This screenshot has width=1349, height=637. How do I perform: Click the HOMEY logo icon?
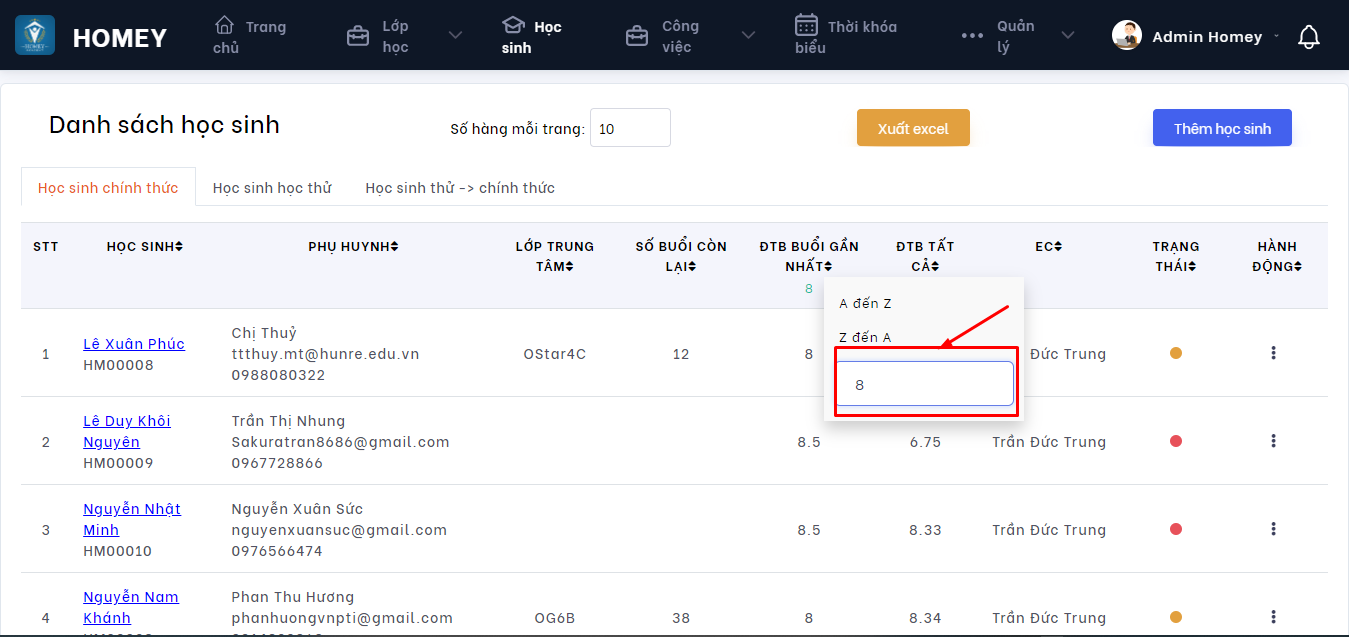point(35,36)
